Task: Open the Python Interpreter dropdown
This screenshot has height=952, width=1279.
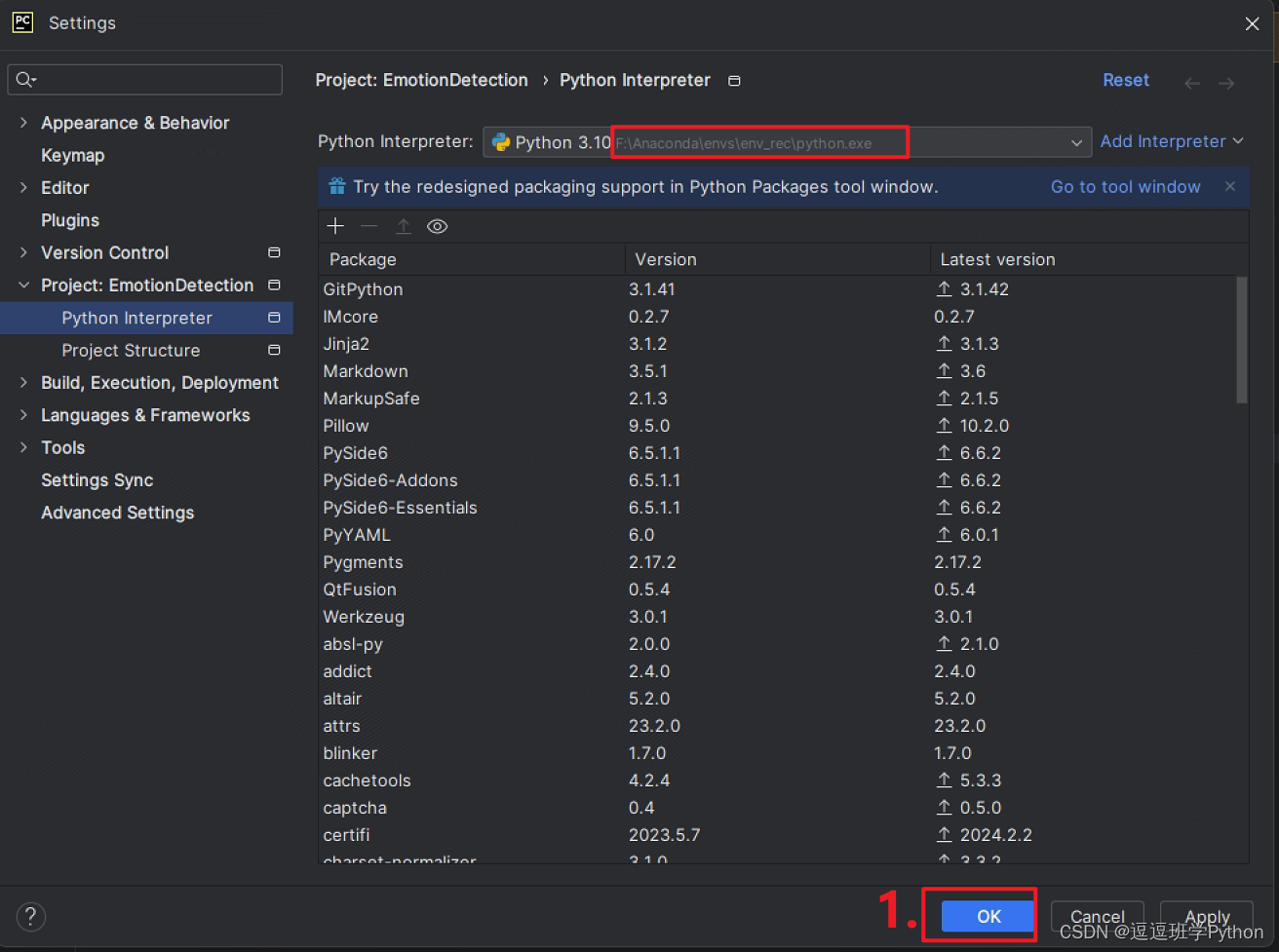Action: 1076,142
